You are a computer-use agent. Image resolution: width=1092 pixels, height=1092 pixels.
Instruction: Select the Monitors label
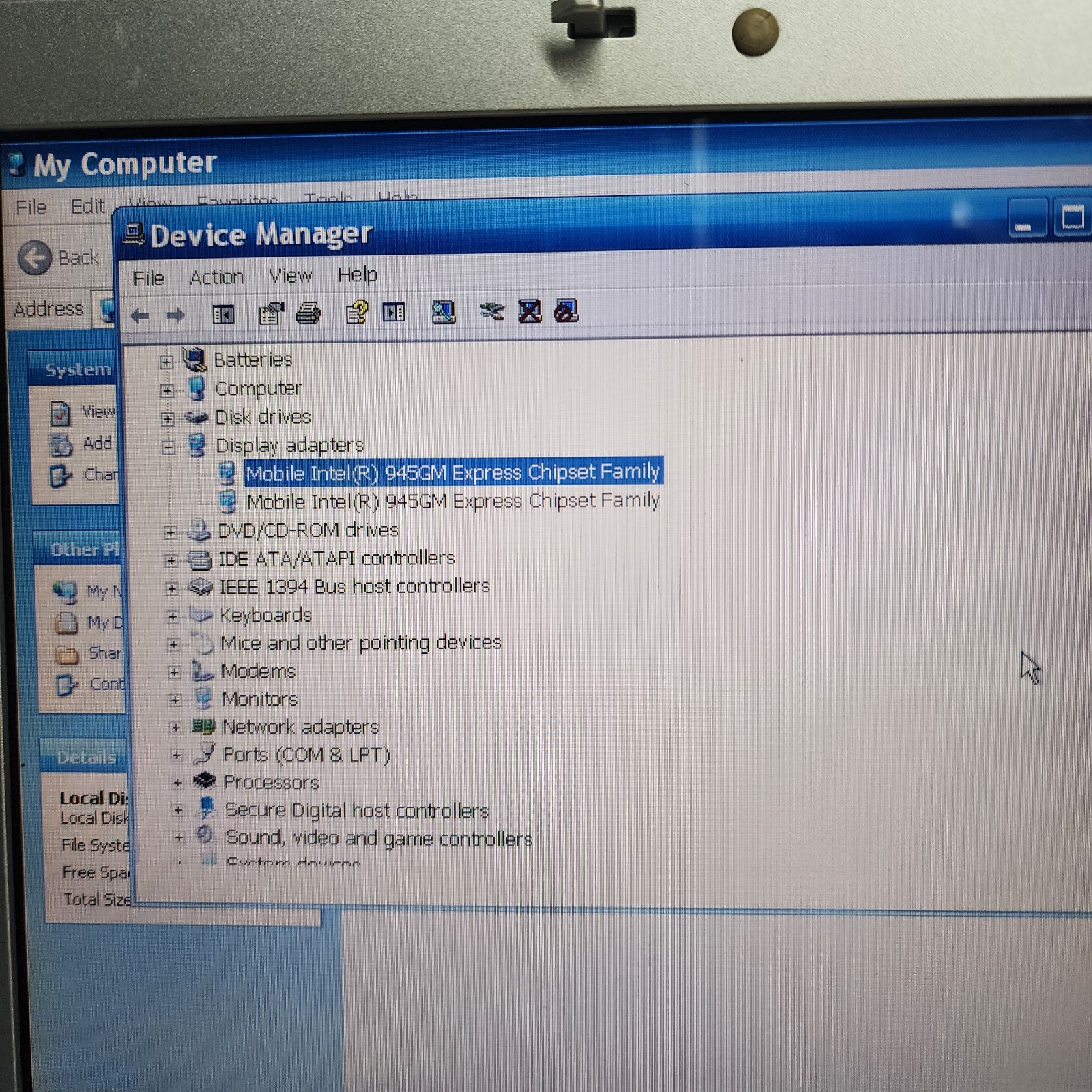(x=259, y=700)
